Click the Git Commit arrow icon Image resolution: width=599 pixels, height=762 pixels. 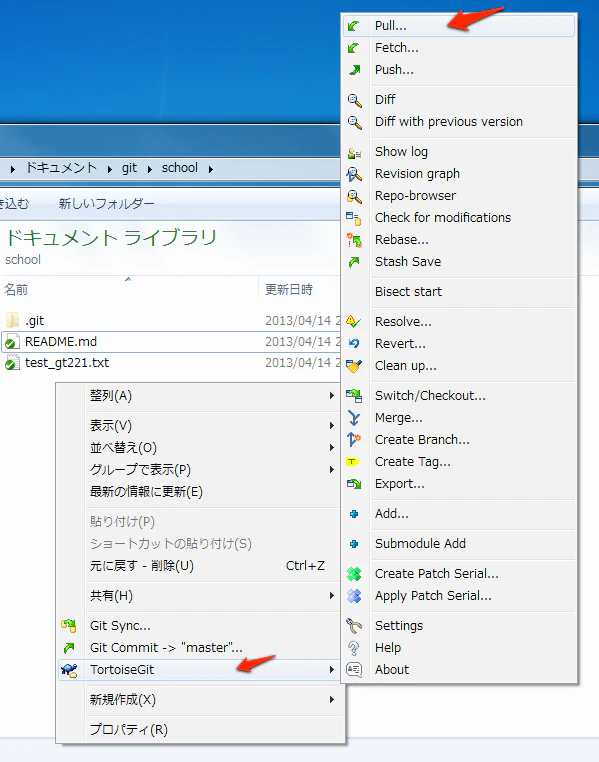[69, 648]
